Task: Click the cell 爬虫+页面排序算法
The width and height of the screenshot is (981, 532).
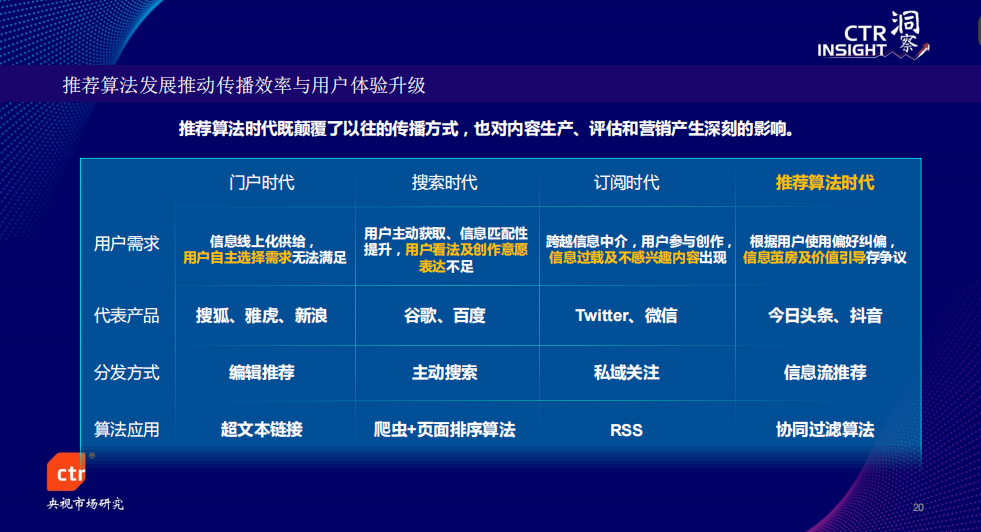Action: (444, 429)
